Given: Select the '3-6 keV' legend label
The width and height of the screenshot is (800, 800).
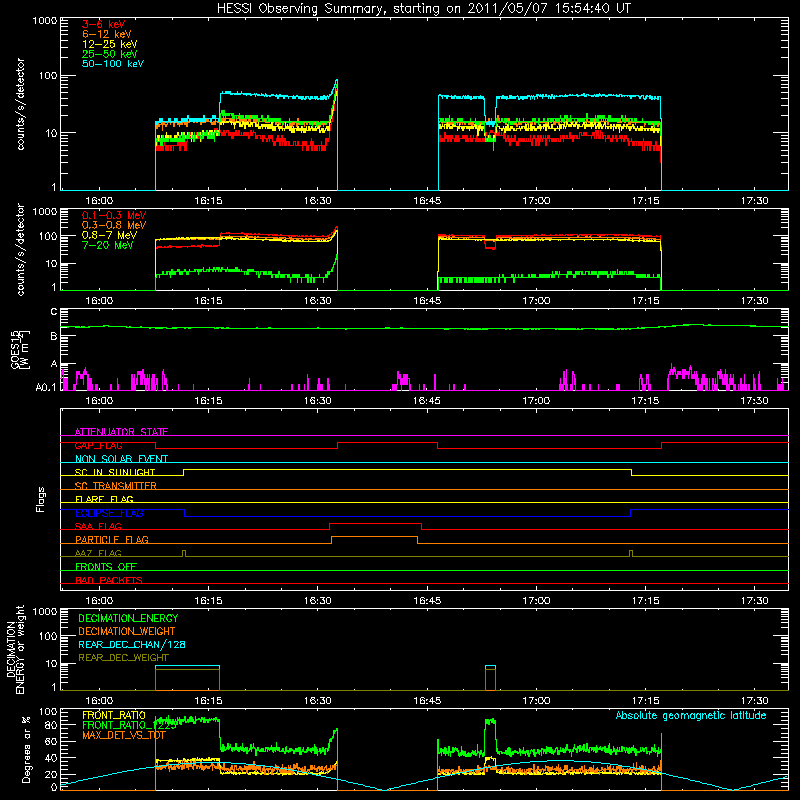Looking at the screenshot, I should (103, 24).
